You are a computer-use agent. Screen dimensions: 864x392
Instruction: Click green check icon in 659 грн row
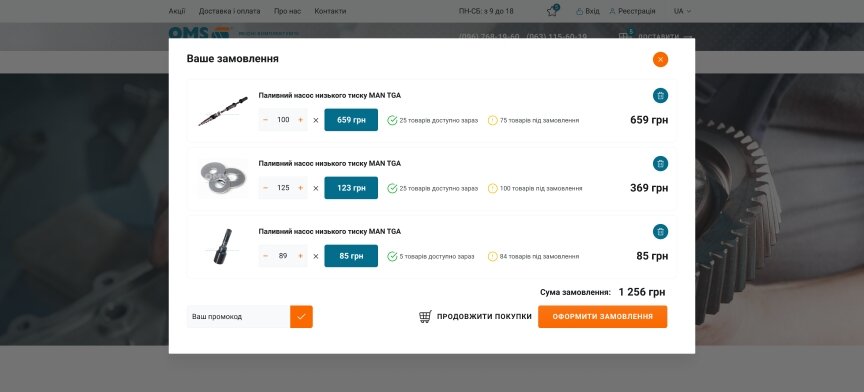392,120
